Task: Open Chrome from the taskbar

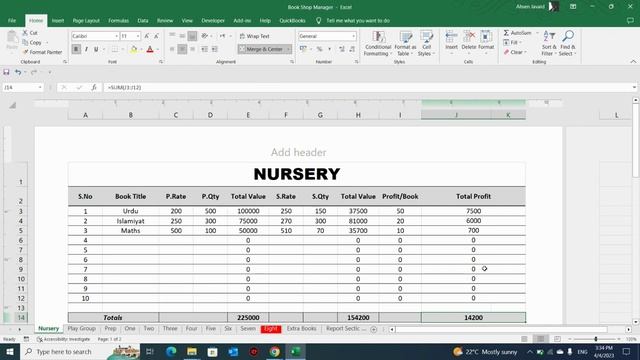Action: [275, 351]
